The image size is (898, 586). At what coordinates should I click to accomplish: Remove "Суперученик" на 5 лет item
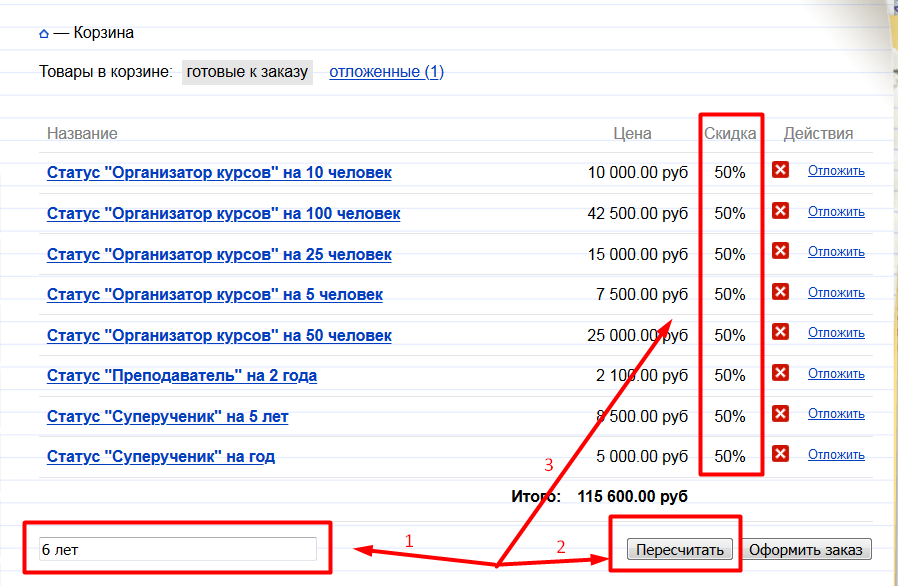click(x=781, y=414)
